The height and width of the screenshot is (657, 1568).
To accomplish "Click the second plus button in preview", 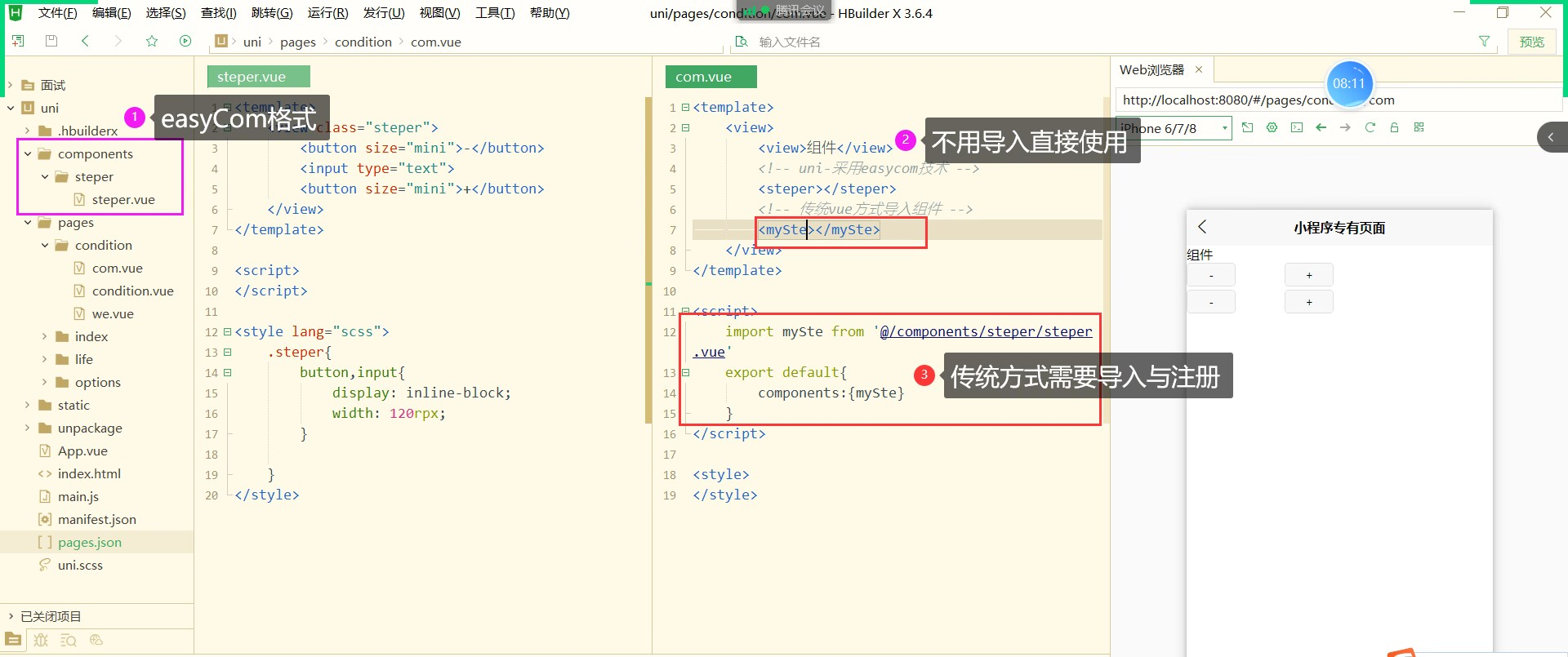I will 1309,302.
